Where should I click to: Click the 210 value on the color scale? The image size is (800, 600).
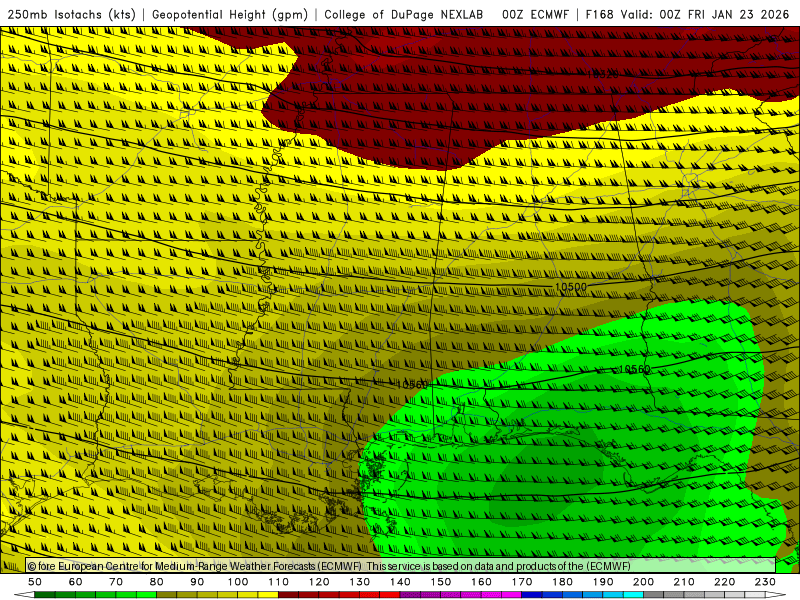tap(684, 582)
